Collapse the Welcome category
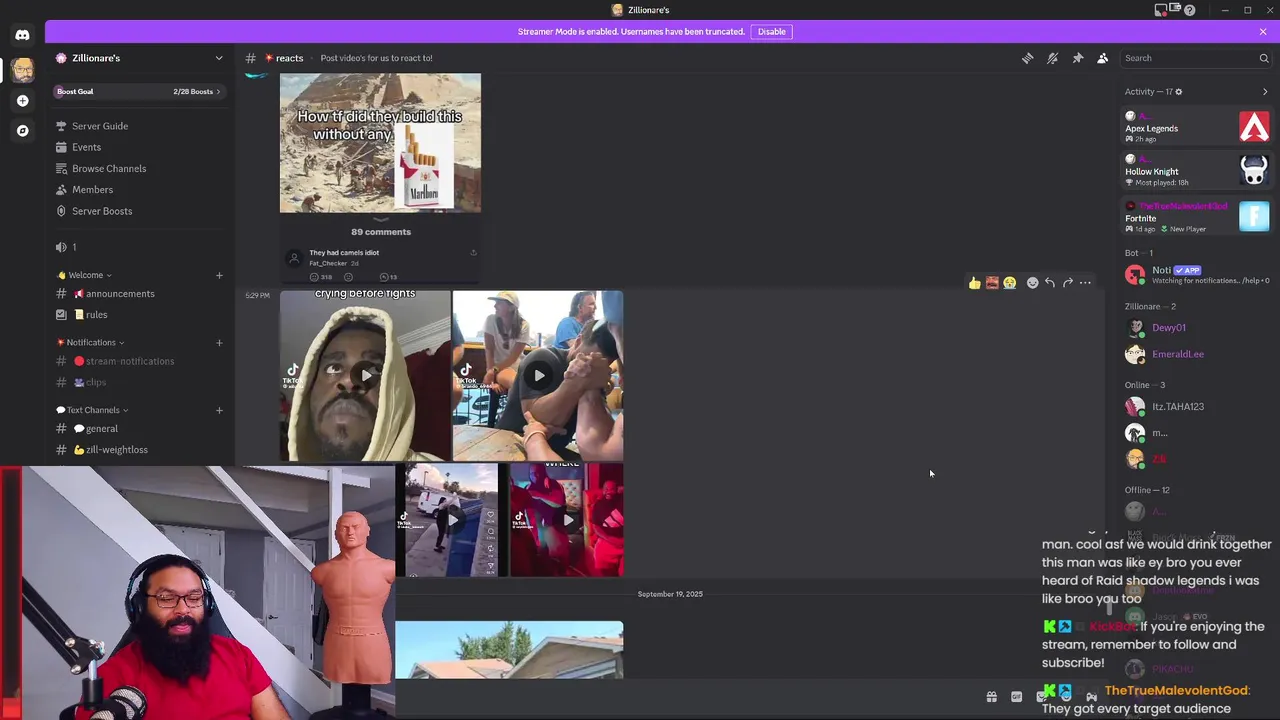1280x720 pixels. (85, 275)
